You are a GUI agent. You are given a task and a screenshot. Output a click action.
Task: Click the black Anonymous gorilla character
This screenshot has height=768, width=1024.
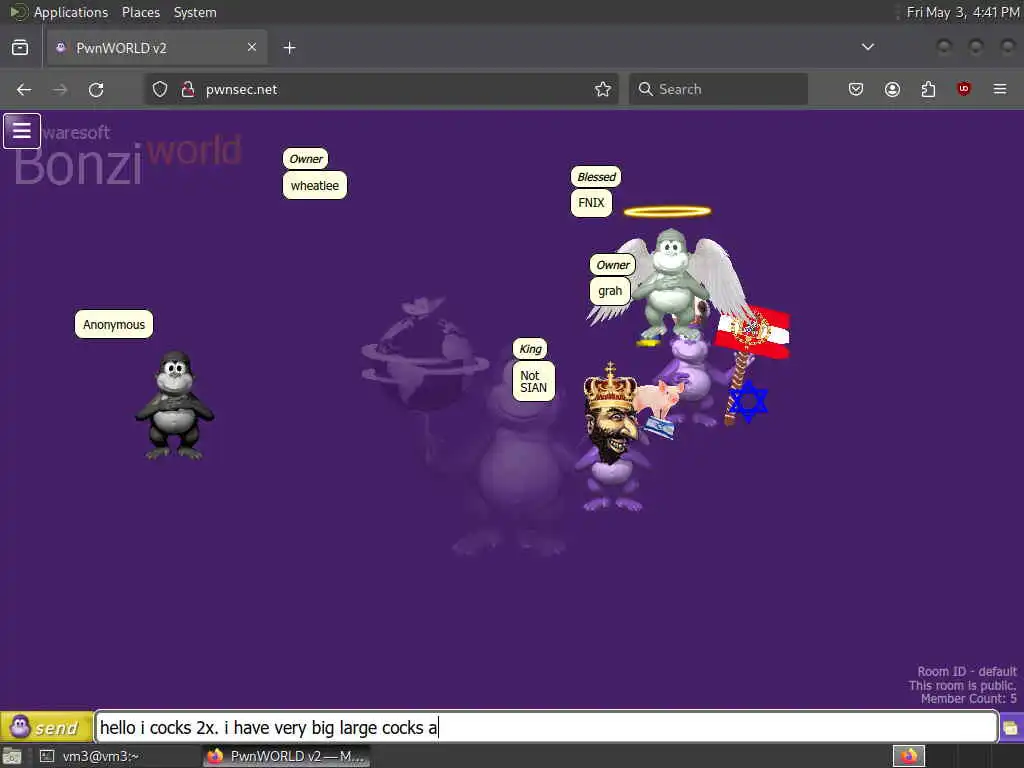point(174,406)
